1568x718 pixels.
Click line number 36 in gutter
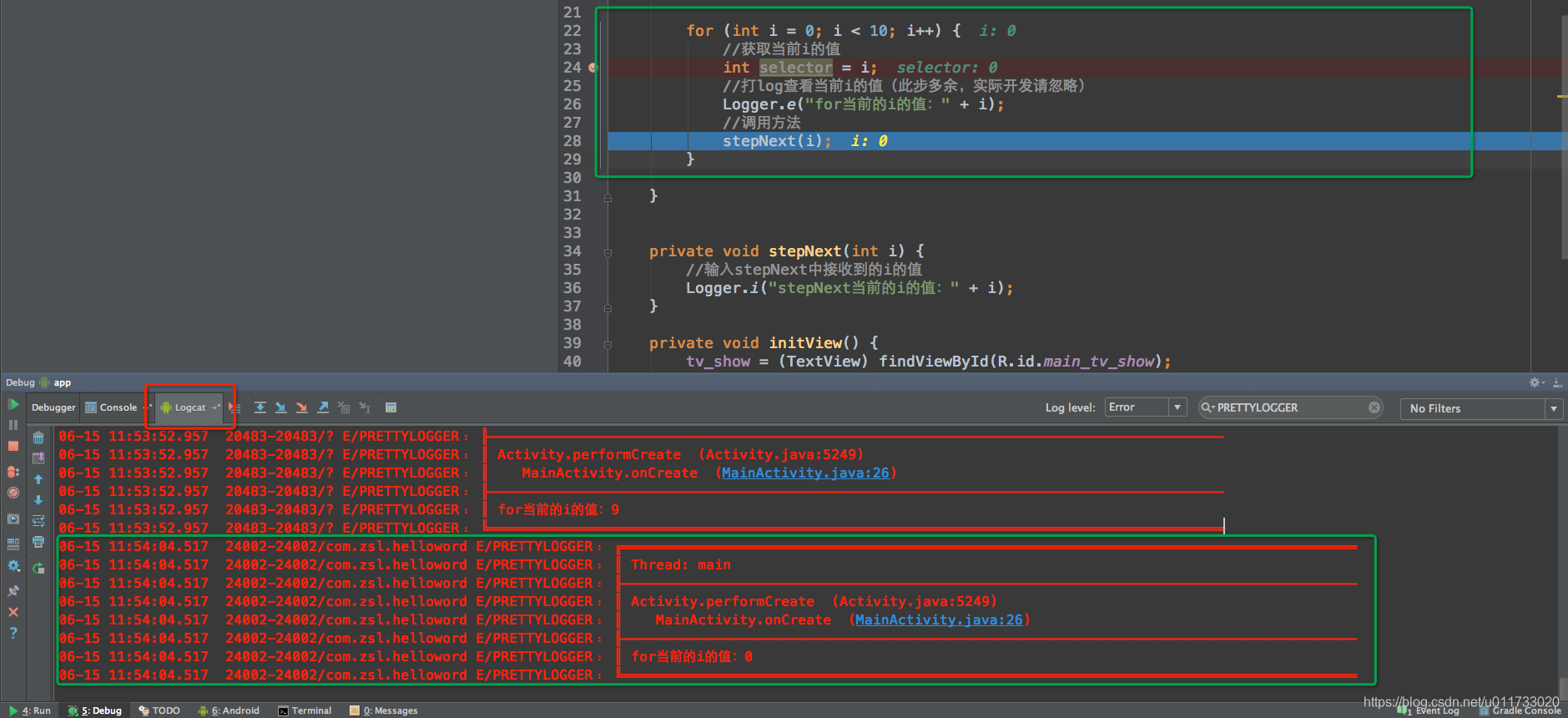point(572,288)
